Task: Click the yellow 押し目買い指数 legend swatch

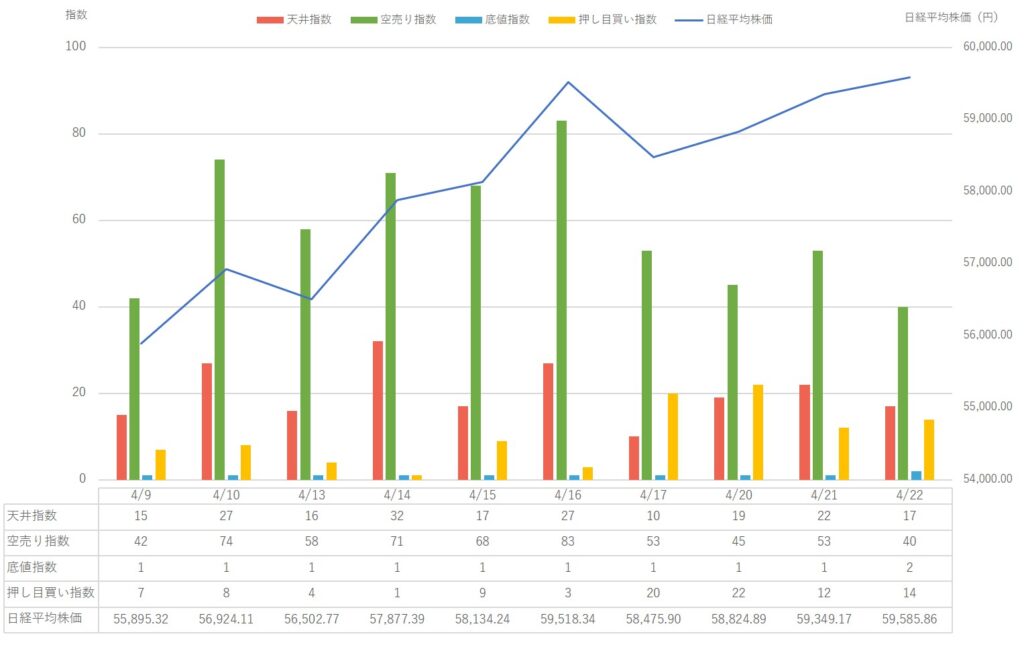Action: coord(558,19)
